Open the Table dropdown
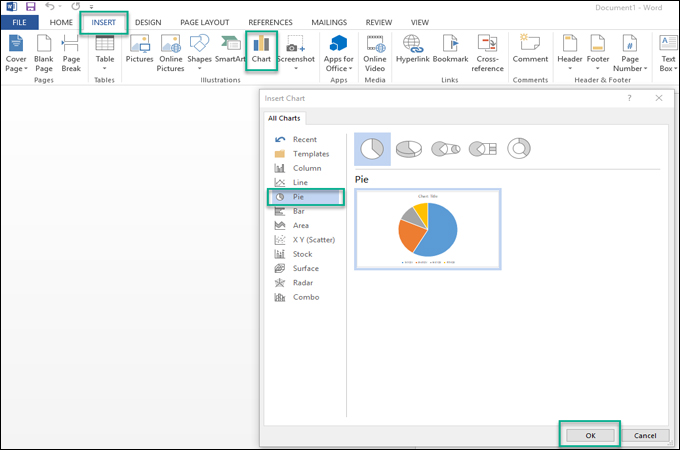The image size is (680, 450). [x=105, y=54]
